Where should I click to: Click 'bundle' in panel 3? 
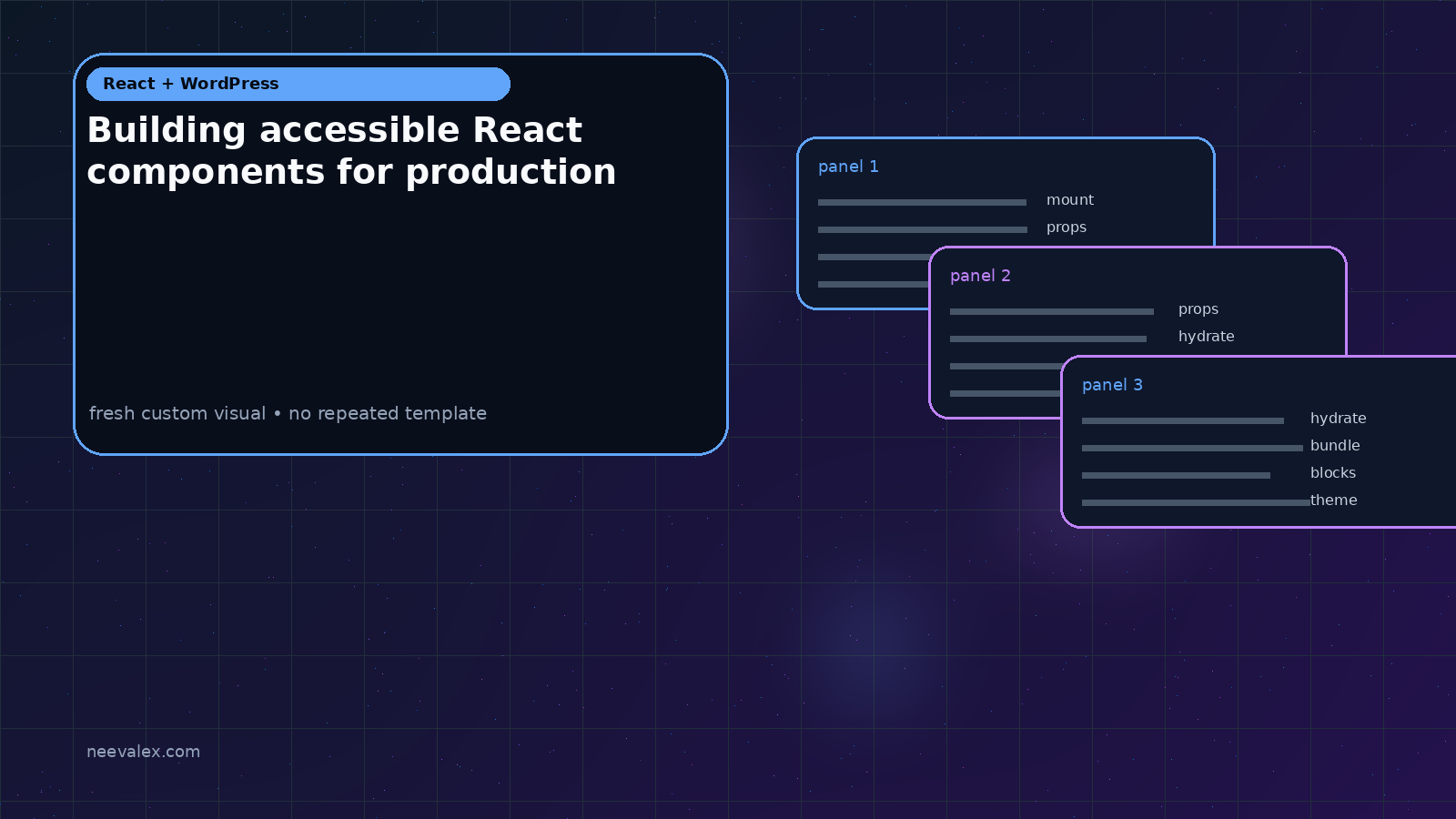[x=1335, y=446]
